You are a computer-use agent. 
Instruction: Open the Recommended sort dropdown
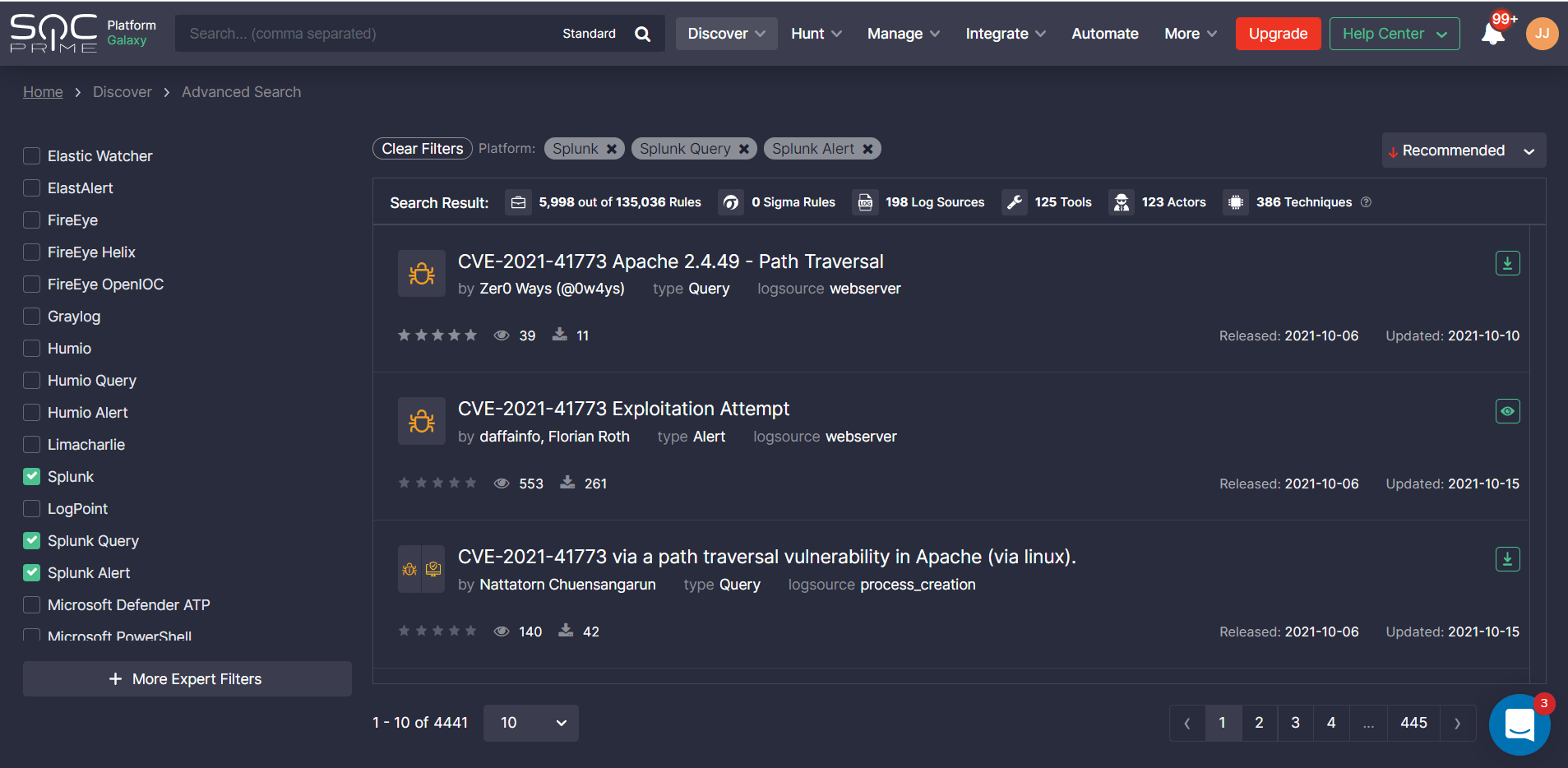(1463, 150)
